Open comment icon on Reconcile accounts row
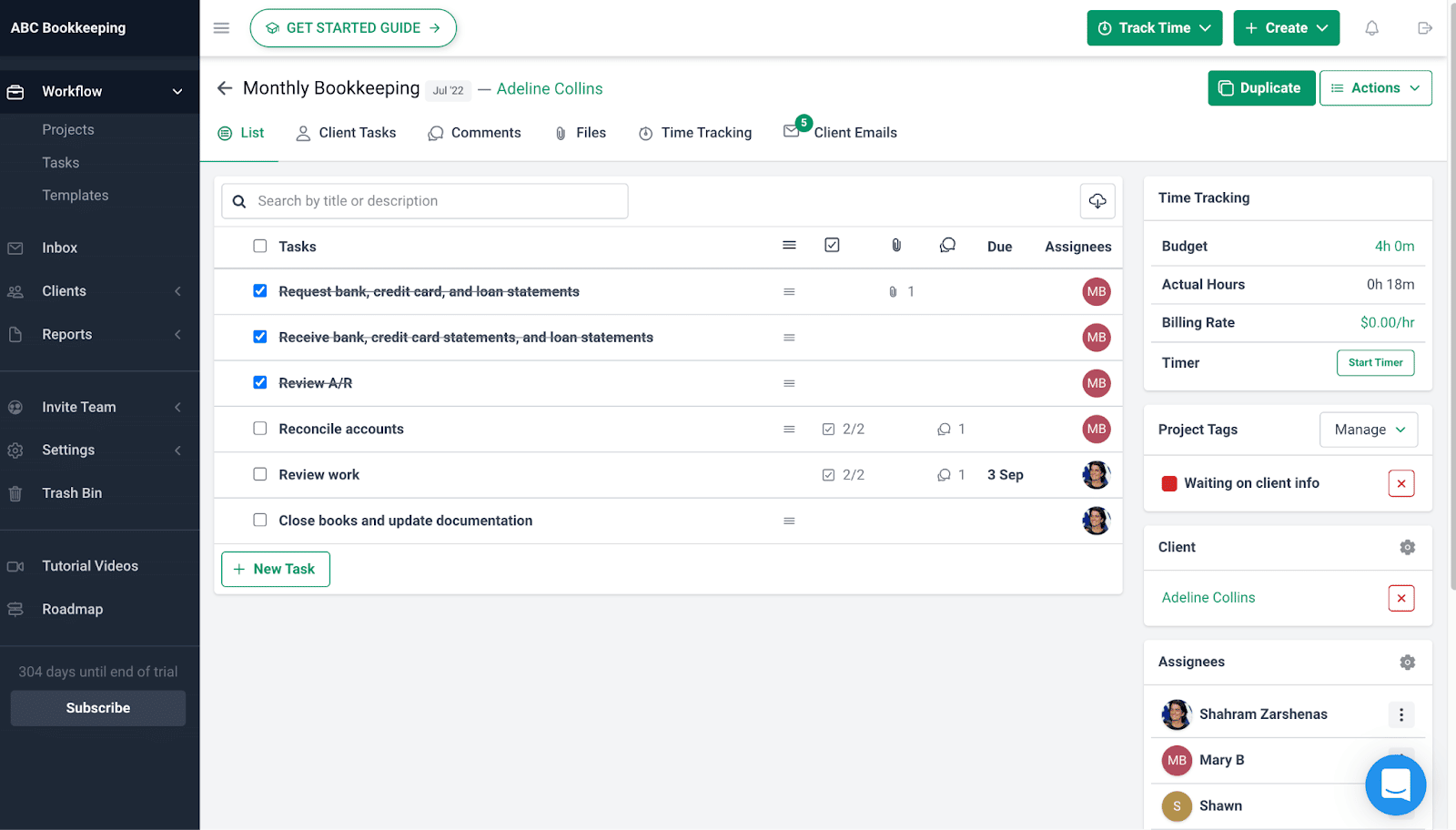 (x=944, y=429)
